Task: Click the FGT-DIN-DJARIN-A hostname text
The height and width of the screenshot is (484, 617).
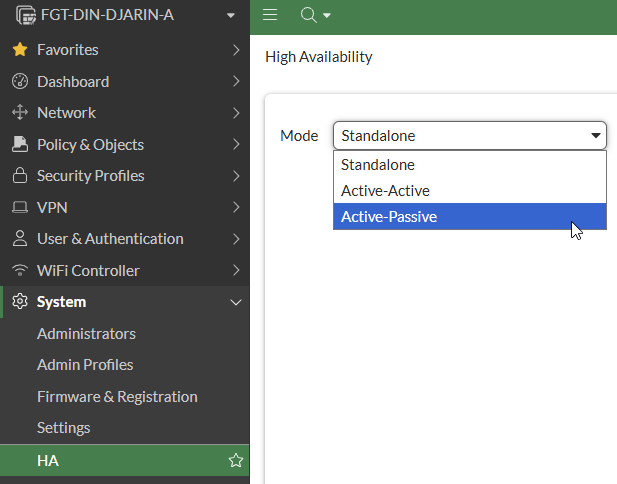Action: click(x=107, y=15)
